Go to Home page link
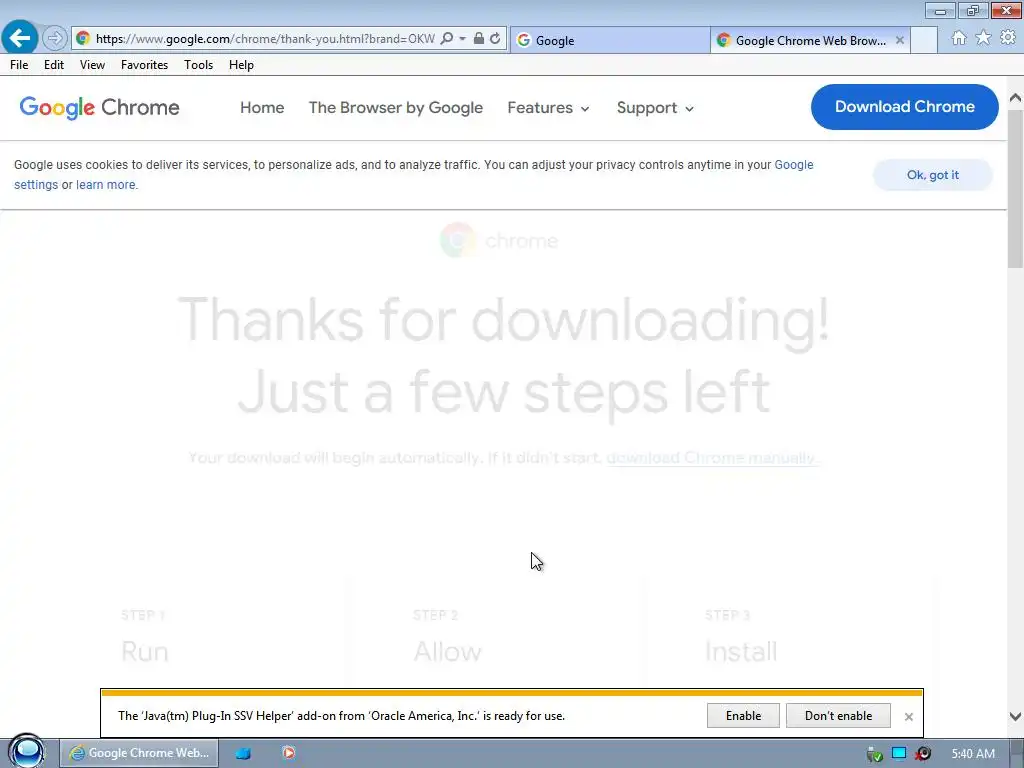 click(262, 108)
